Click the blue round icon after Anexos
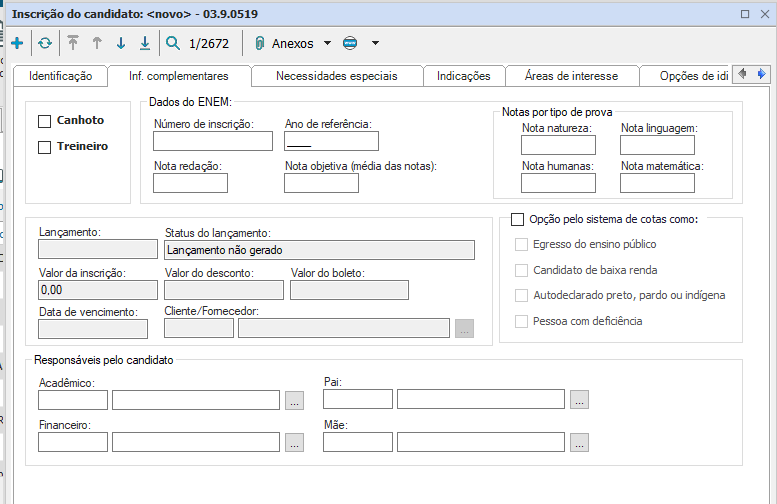Screen dimensions: 777x504 (x=349, y=43)
